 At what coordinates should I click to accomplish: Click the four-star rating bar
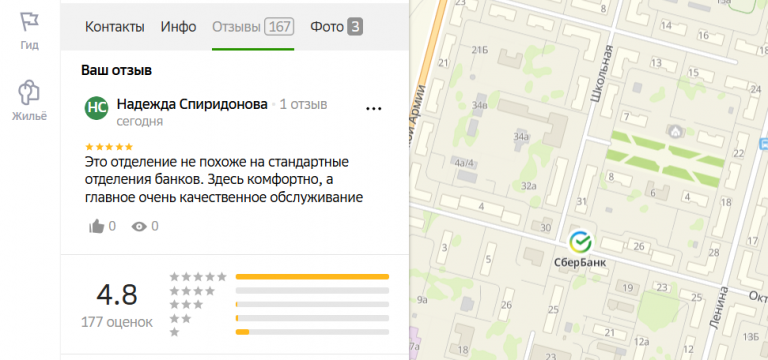(312, 290)
